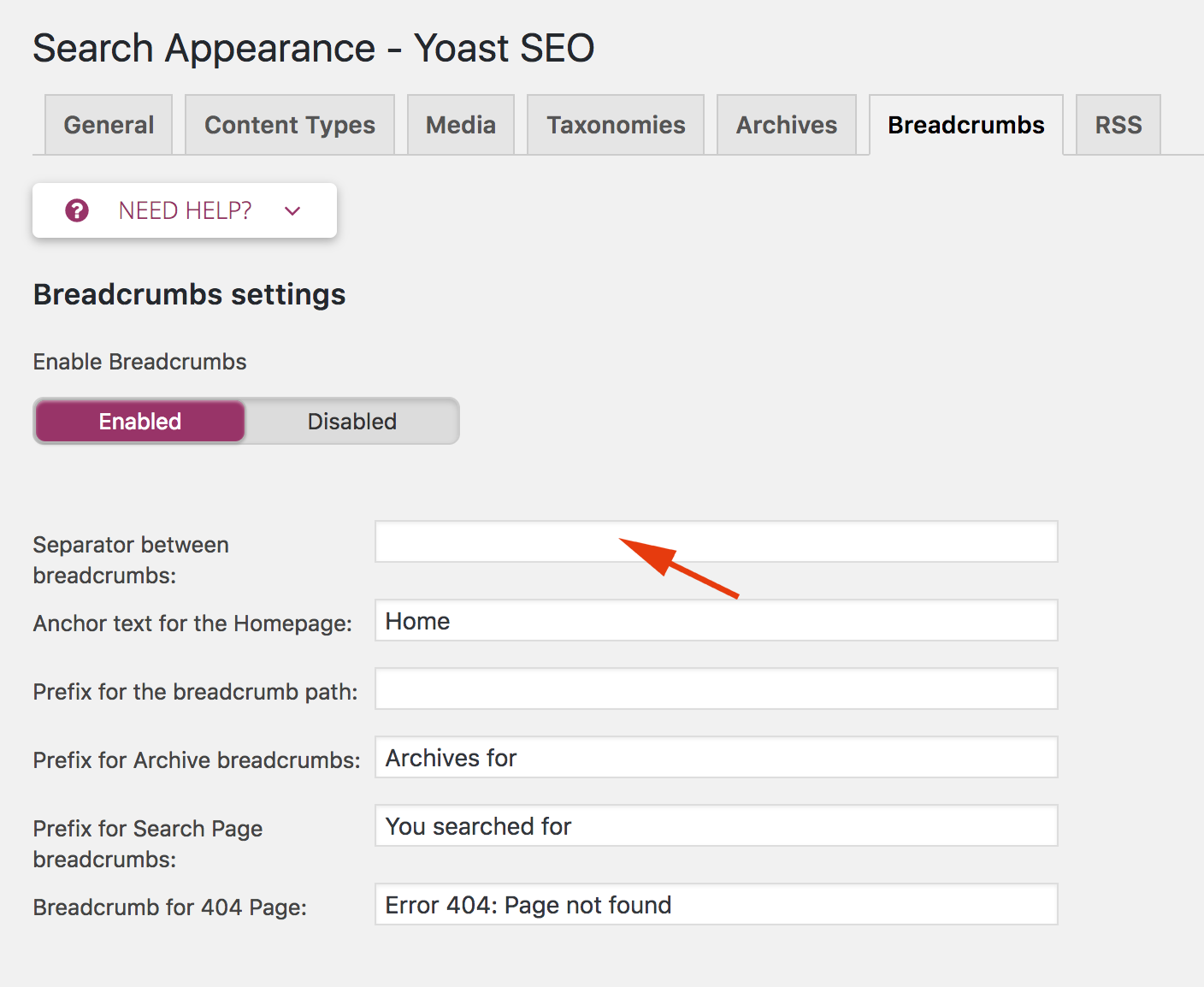
Task: Switch to the RSS tab
Action: 1118,125
